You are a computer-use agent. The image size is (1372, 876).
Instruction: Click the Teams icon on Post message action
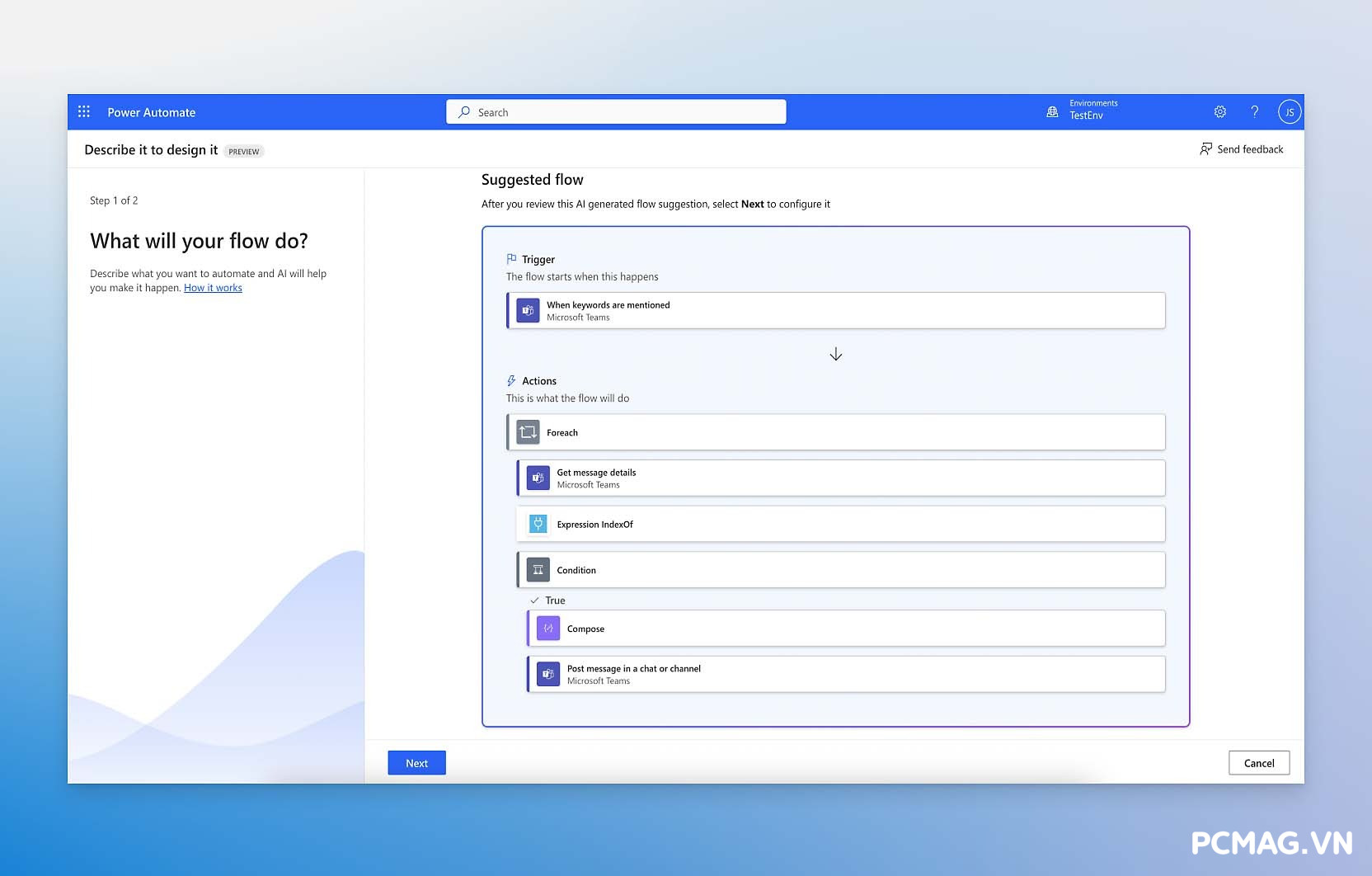(x=547, y=674)
